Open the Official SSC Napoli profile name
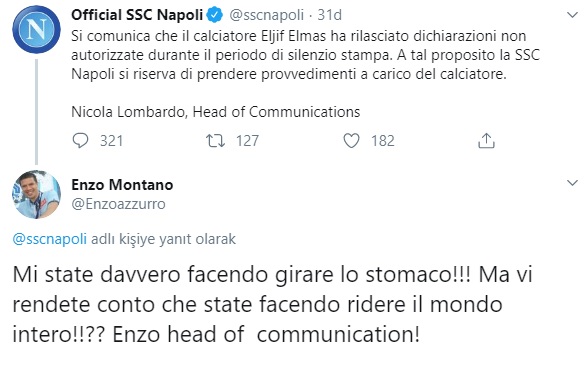The height and width of the screenshot is (366, 587). pyautogui.click(x=137, y=15)
